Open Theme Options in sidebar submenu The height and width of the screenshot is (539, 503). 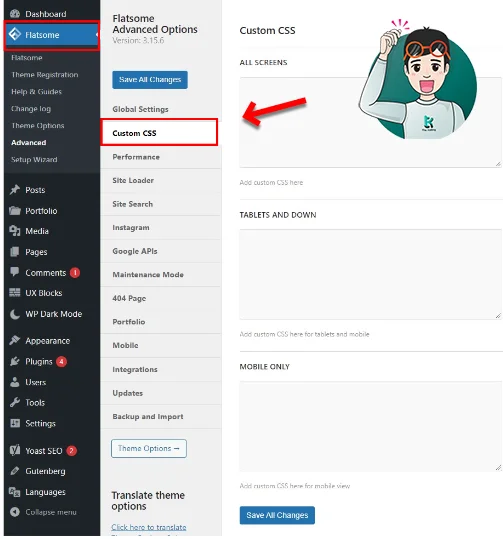[x=38, y=125]
